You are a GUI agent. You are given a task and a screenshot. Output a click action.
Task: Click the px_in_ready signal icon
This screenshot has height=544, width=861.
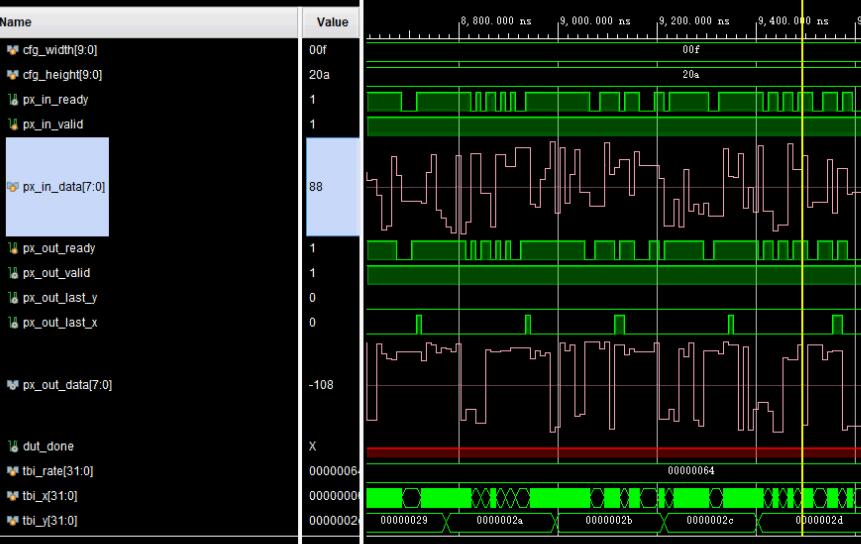point(13,99)
